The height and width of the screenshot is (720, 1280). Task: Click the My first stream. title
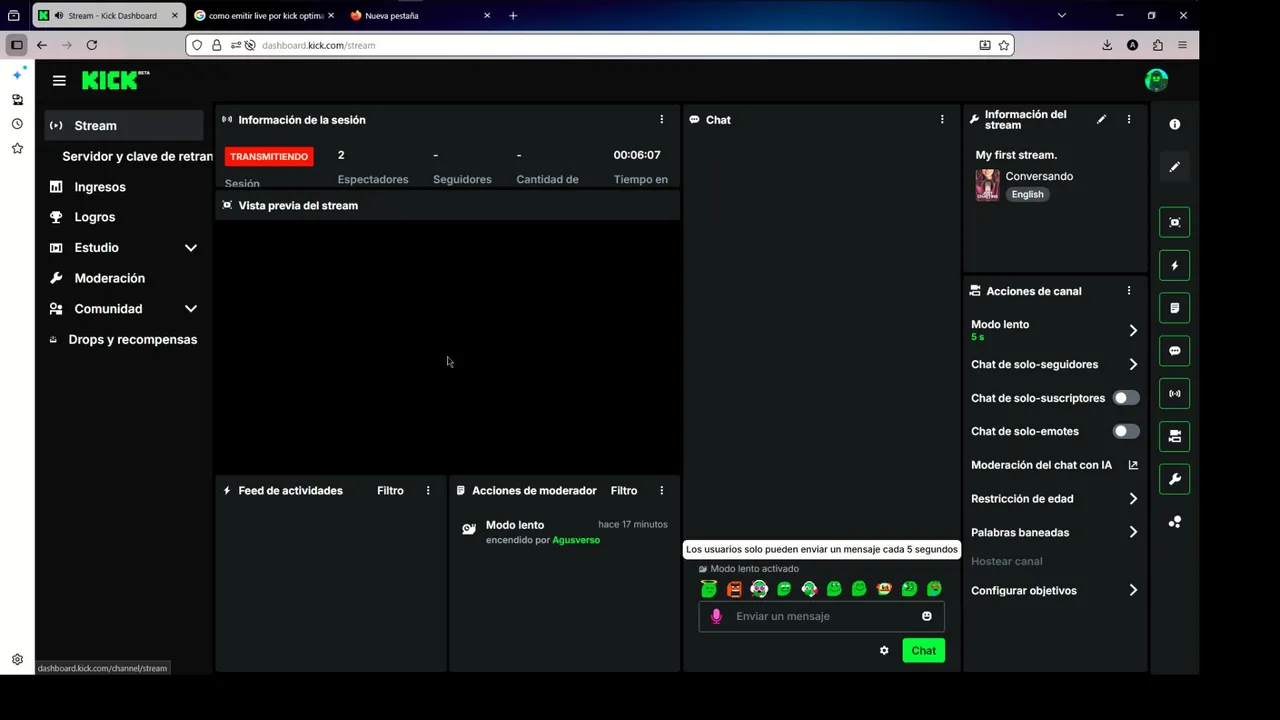point(1016,155)
